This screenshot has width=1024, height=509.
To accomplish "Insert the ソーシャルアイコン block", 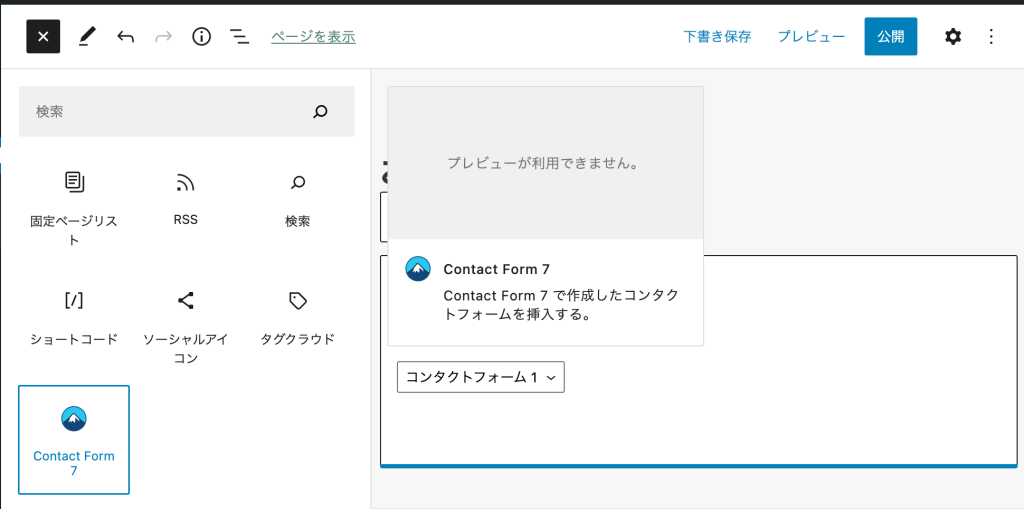I will [185, 328].
